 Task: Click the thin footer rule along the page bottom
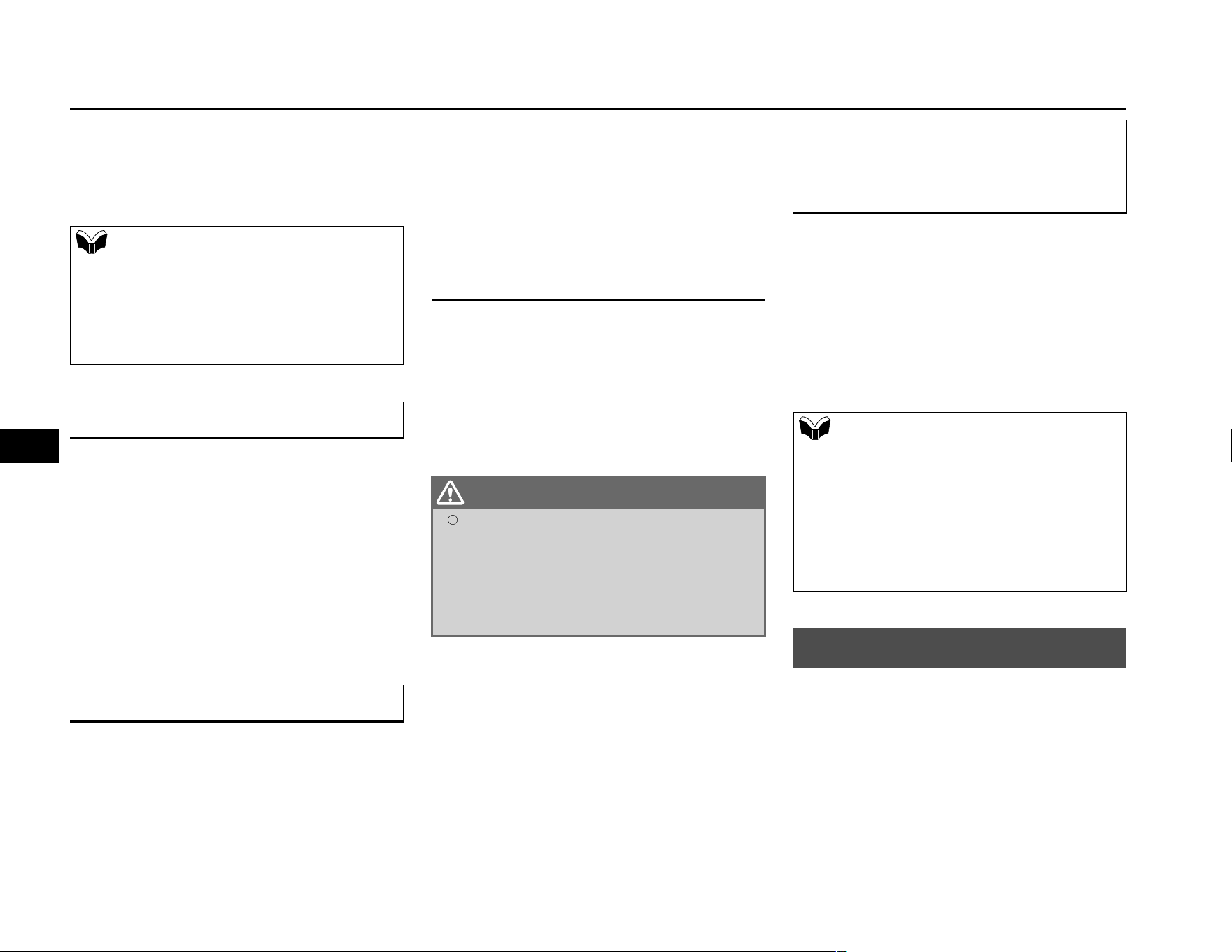[423, 951]
